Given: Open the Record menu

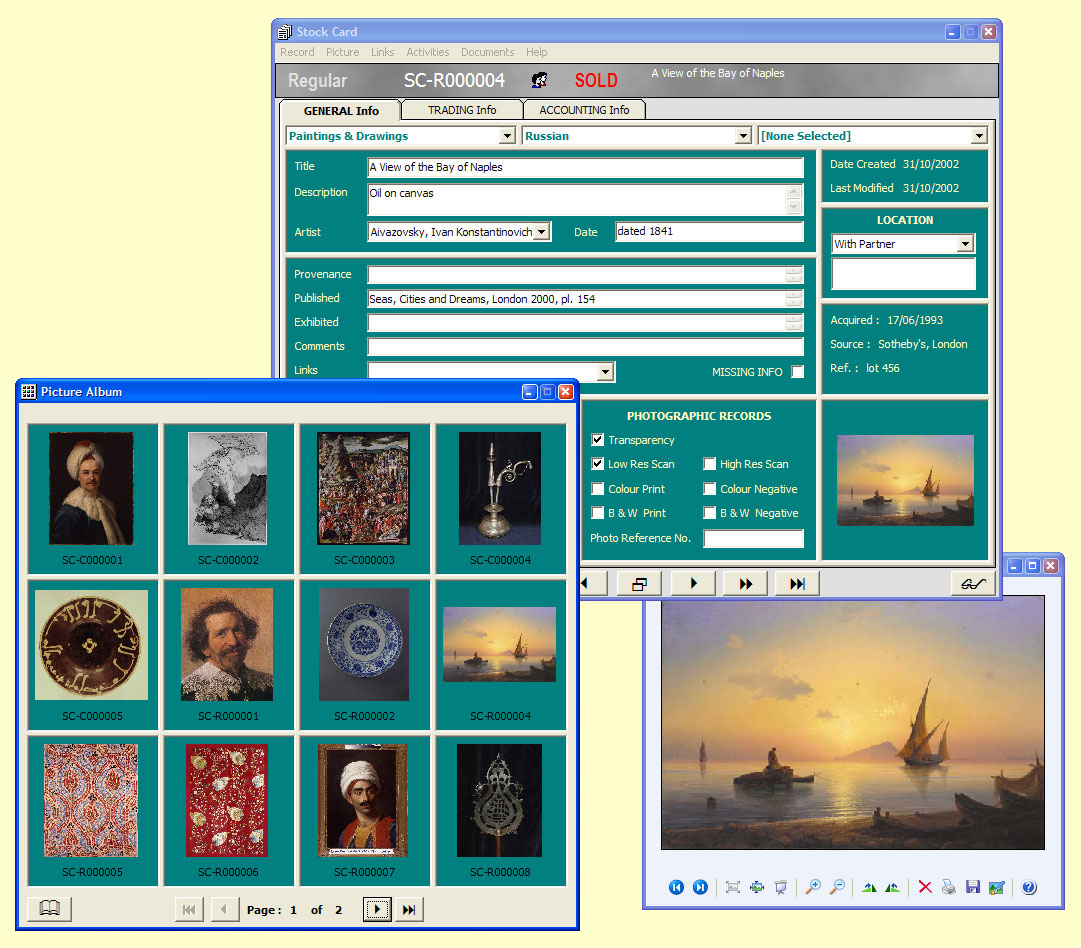Looking at the screenshot, I should [x=297, y=52].
